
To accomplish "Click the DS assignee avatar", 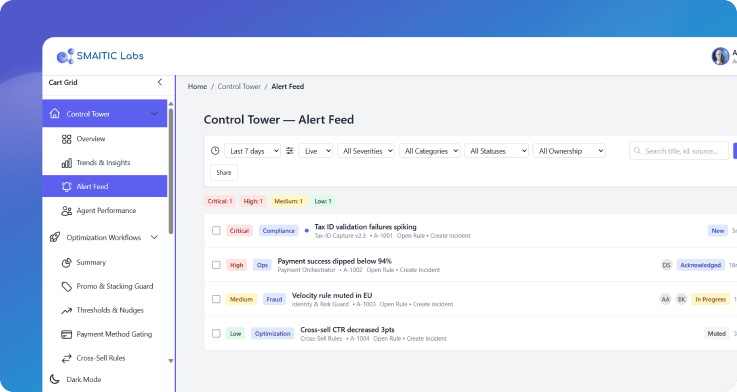I will click(x=666, y=265).
